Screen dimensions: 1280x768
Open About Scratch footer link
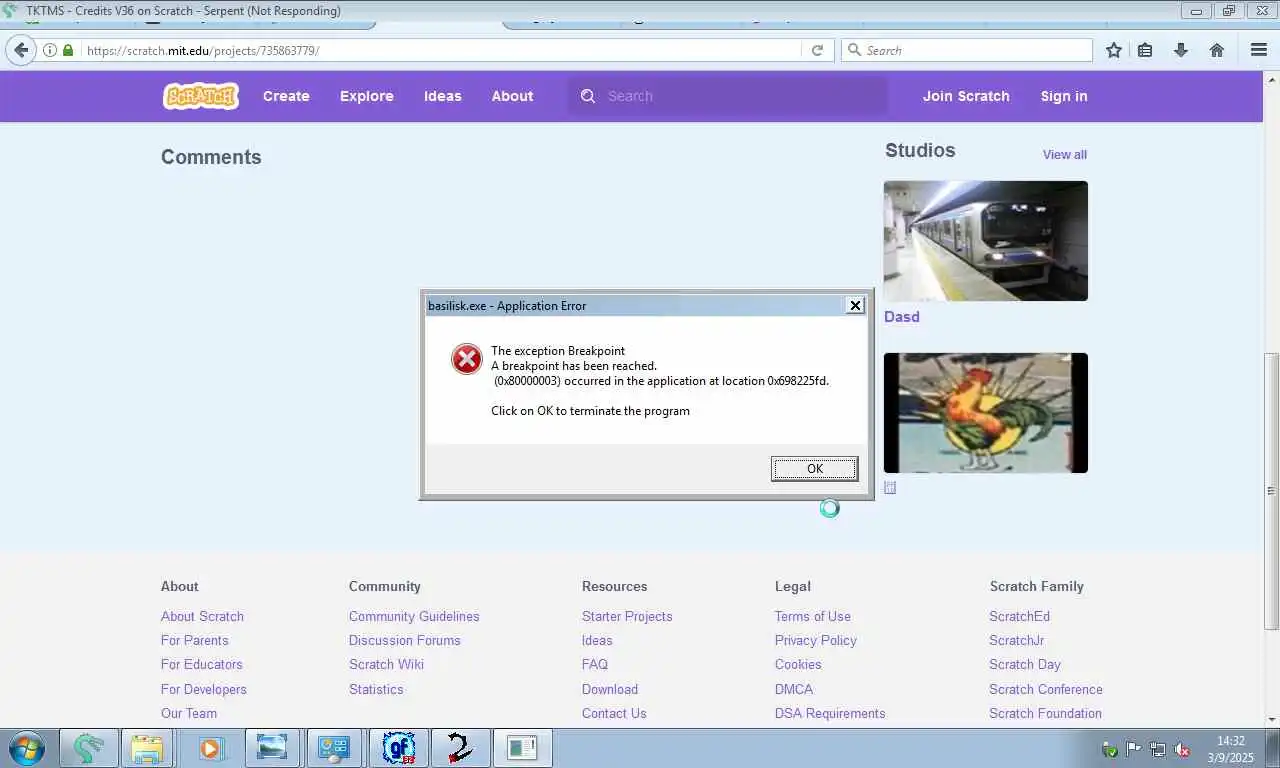coord(202,617)
